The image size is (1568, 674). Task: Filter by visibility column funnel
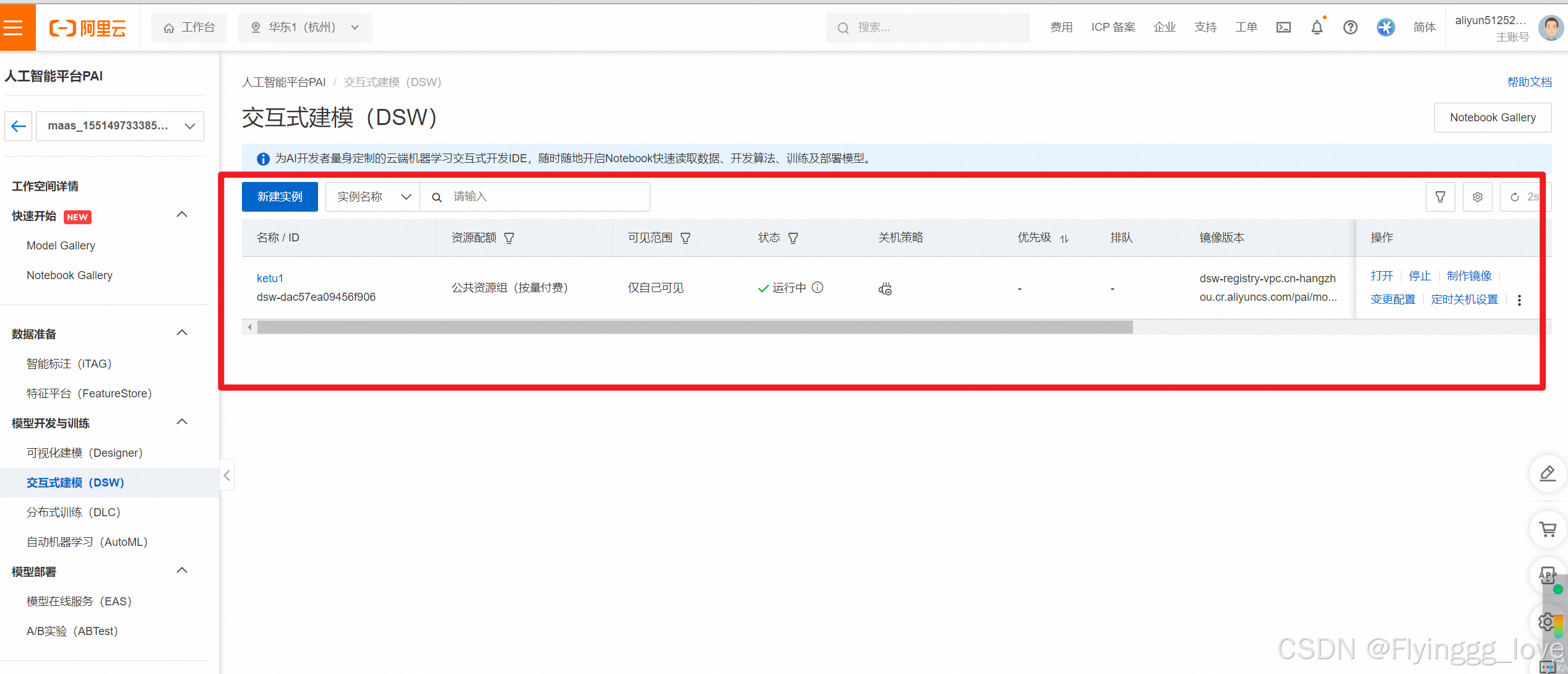tap(685, 238)
